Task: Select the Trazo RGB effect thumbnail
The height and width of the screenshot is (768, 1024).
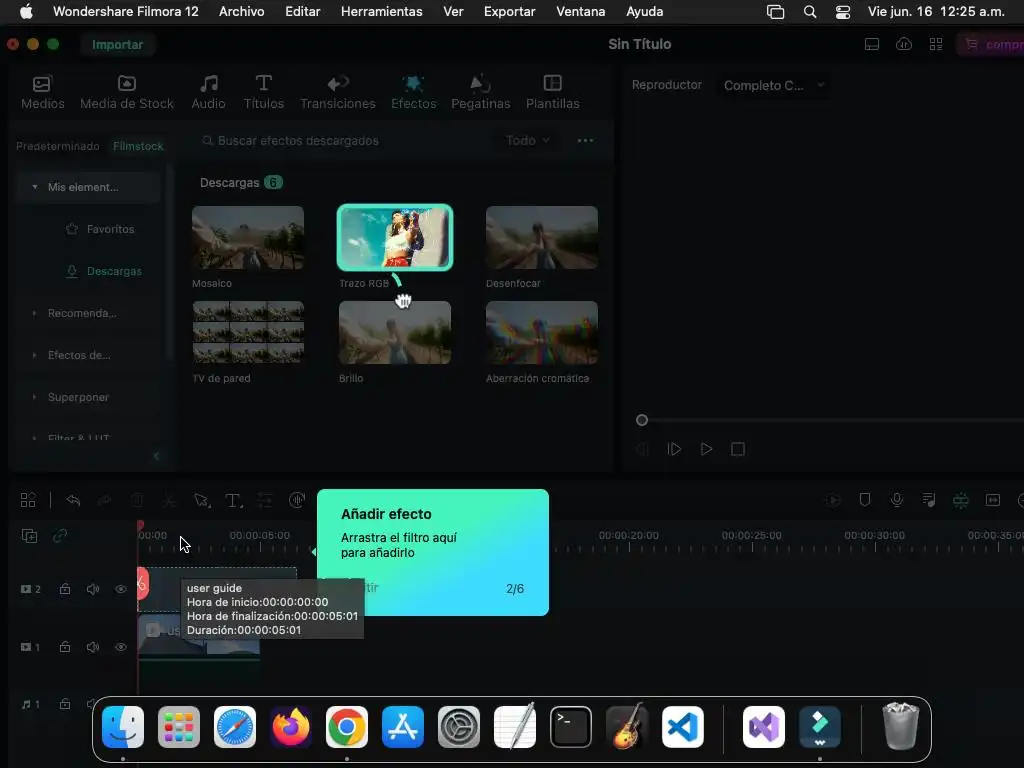Action: tap(394, 238)
